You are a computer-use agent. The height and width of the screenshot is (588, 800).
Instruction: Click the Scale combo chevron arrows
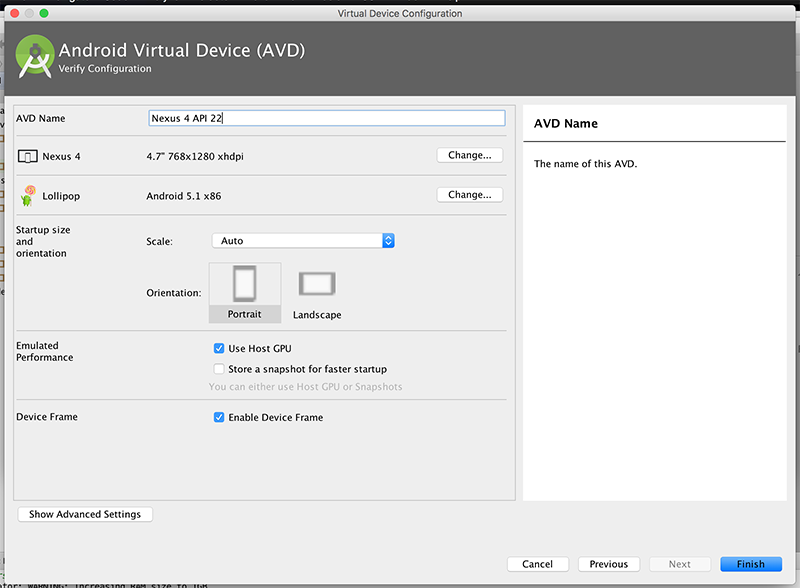388,240
